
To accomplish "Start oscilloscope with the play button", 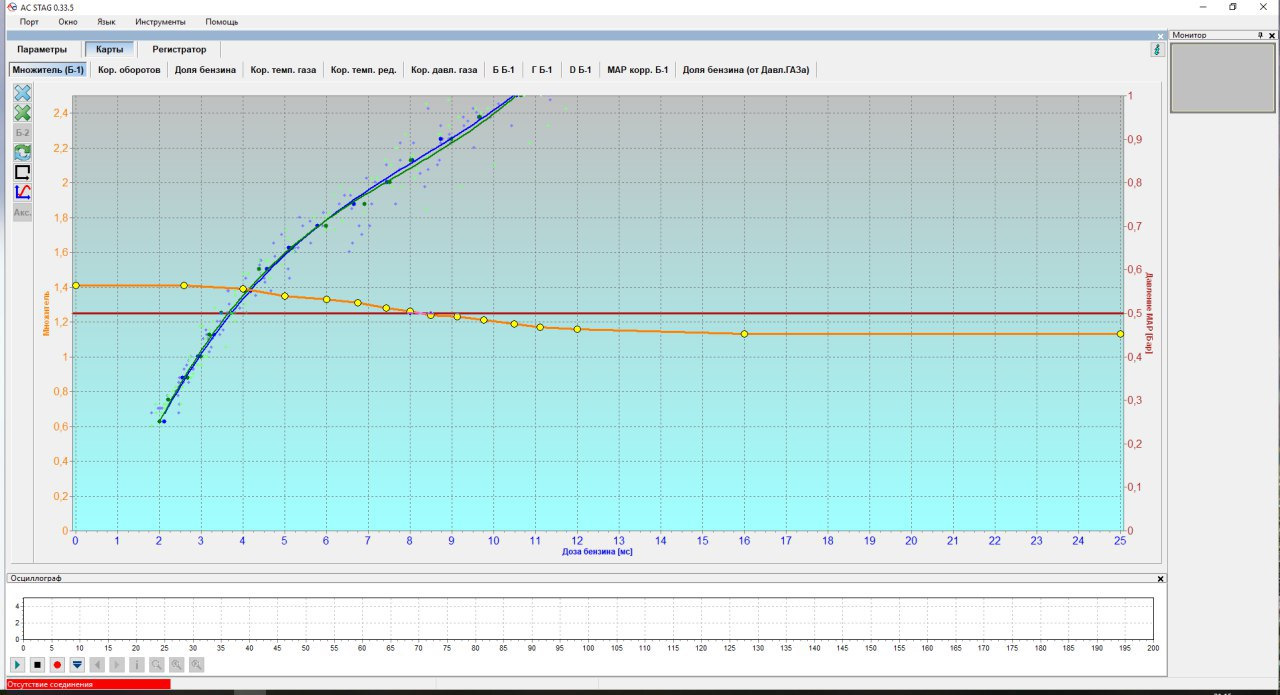I will pos(17,664).
